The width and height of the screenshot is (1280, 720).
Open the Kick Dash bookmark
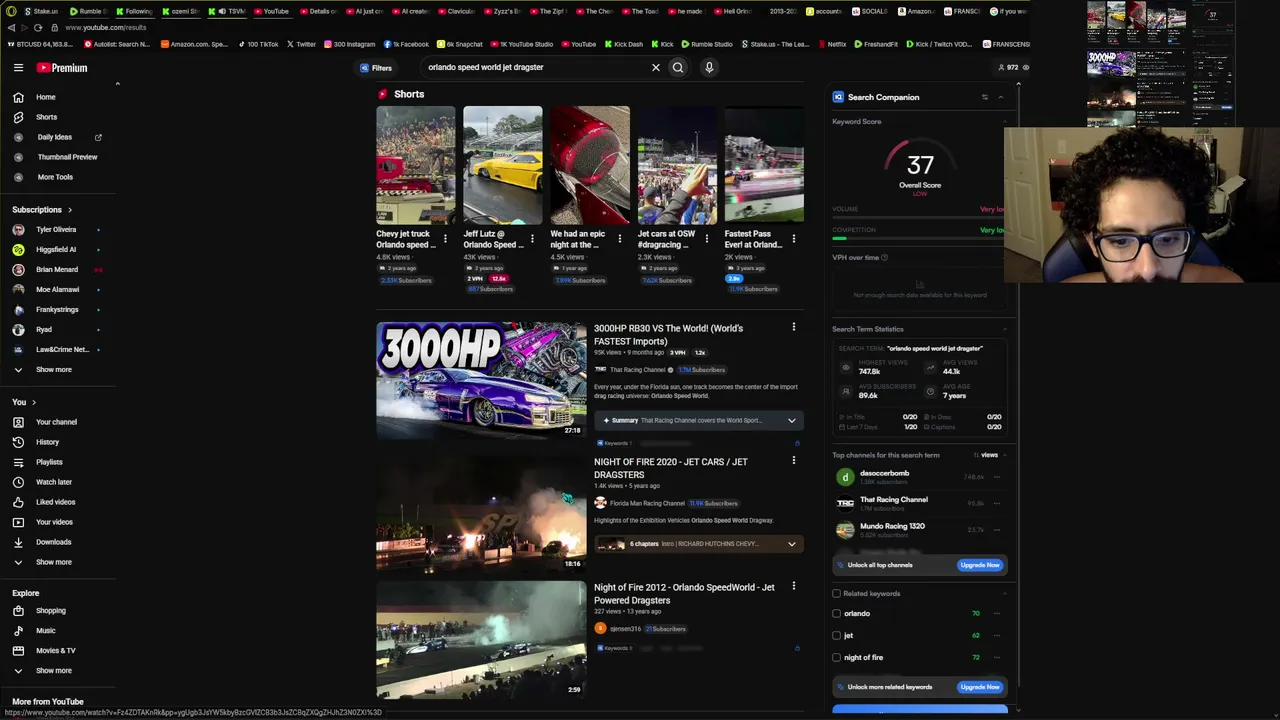click(x=624, y=44)
